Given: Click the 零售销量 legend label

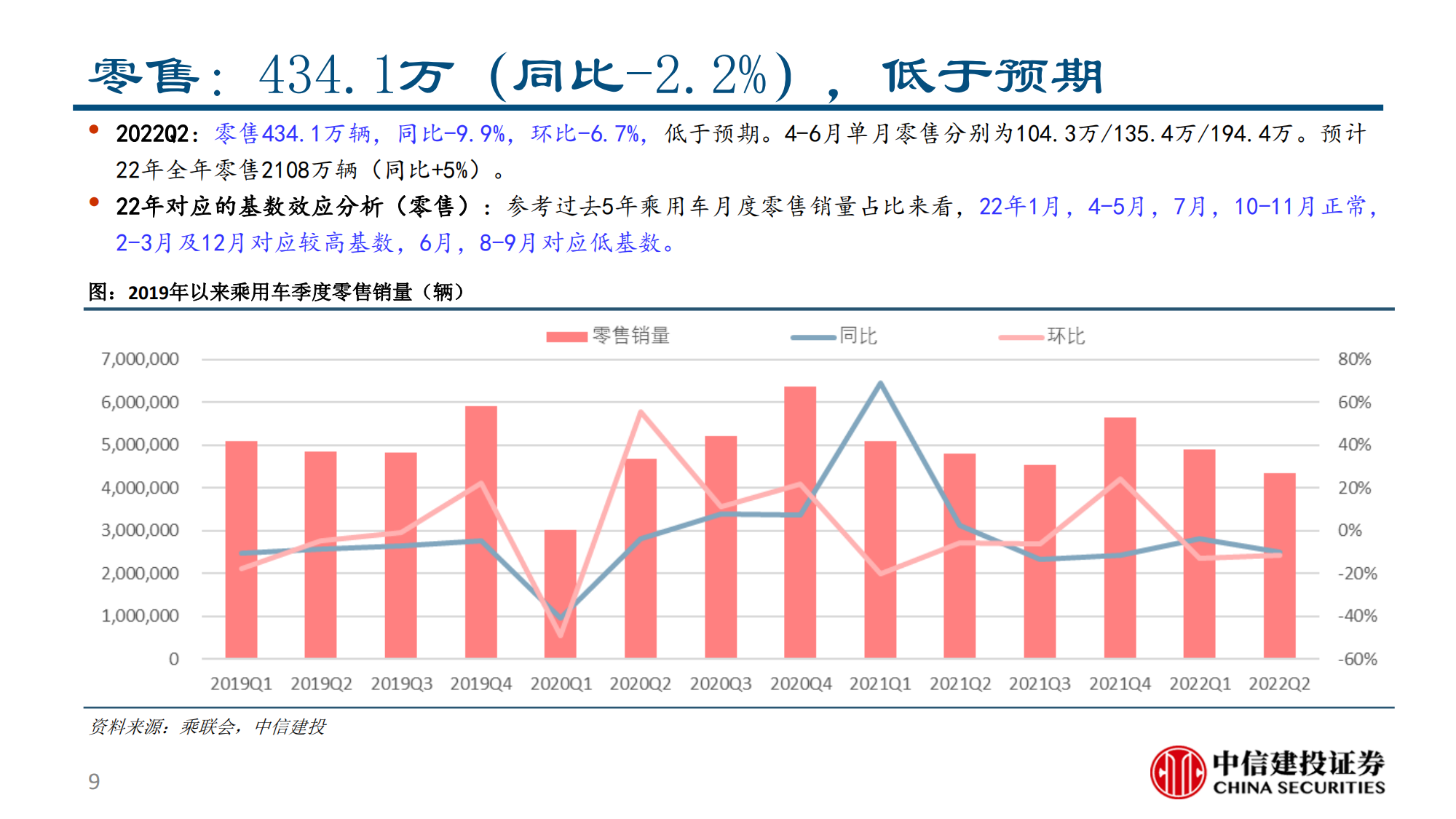Looking at the screenshot, I should click(630, 336).
